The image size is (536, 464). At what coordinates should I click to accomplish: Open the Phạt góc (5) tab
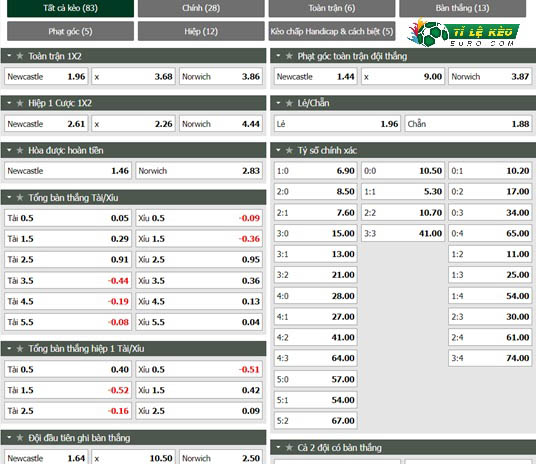[x=70, y=31]
